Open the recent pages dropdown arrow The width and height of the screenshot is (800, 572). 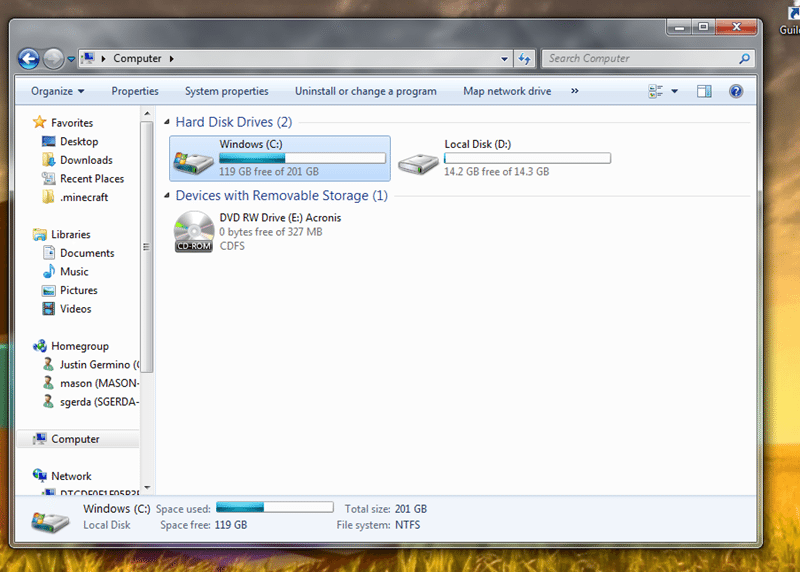coord(71,59)
